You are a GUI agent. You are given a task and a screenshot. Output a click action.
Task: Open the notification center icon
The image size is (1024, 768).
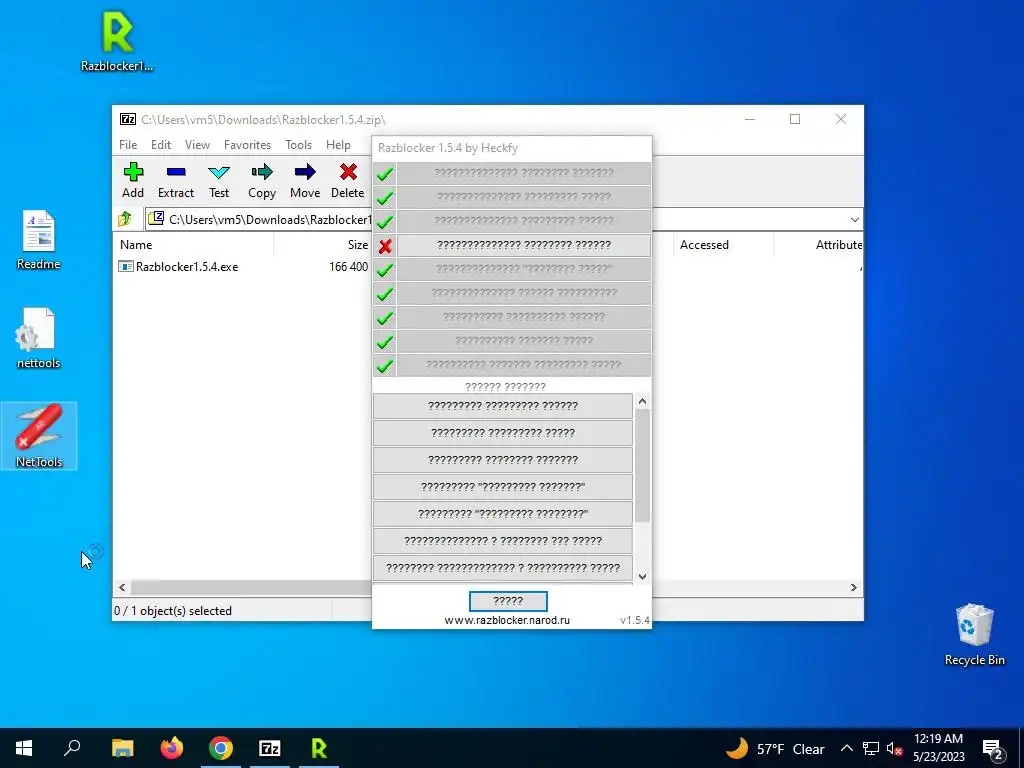(993, 749)
